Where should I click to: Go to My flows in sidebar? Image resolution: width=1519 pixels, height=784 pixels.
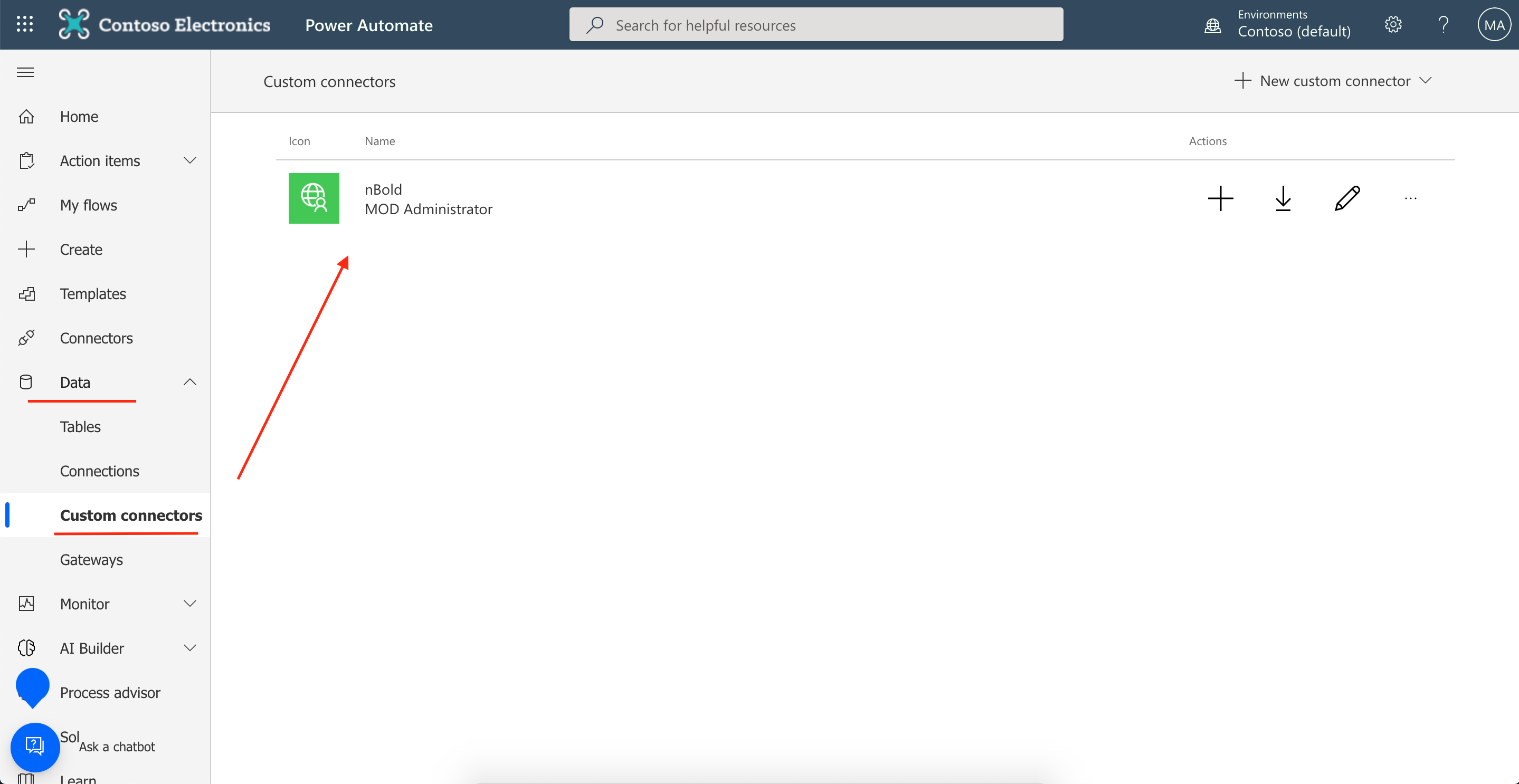pyautogui.click(x=89, y=205)
